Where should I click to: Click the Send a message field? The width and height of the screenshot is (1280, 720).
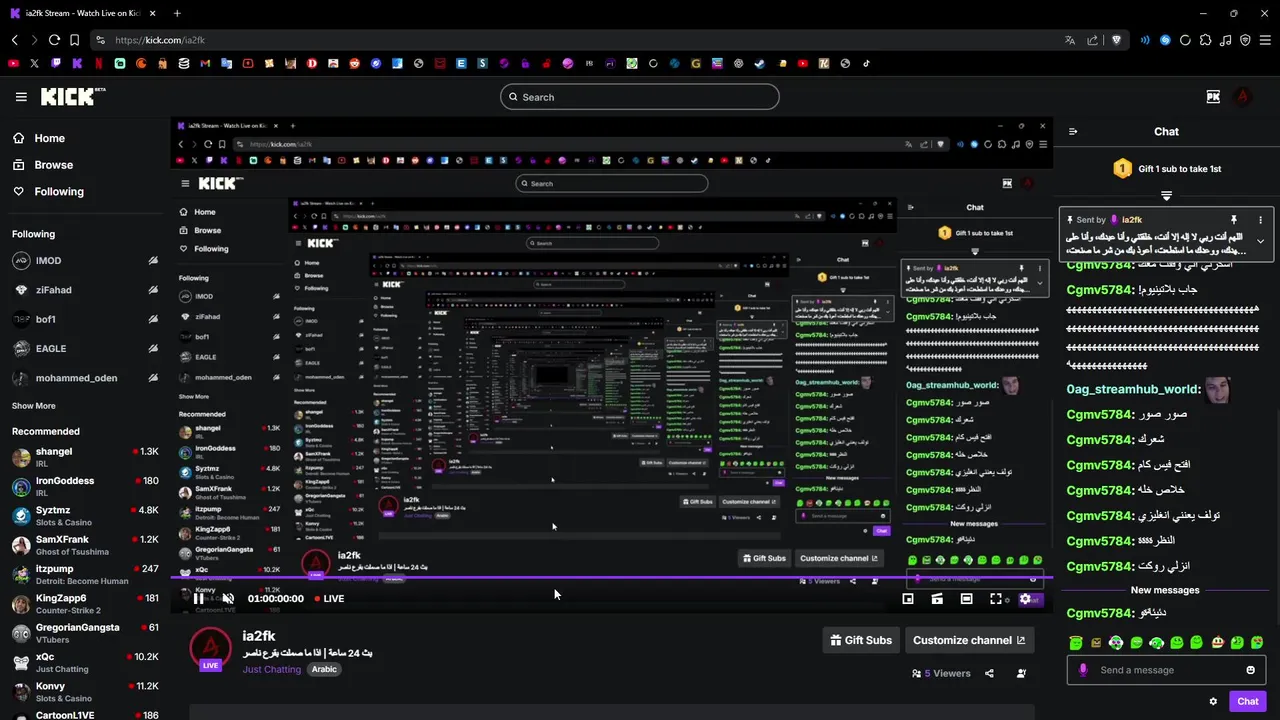pos(1165,670)
